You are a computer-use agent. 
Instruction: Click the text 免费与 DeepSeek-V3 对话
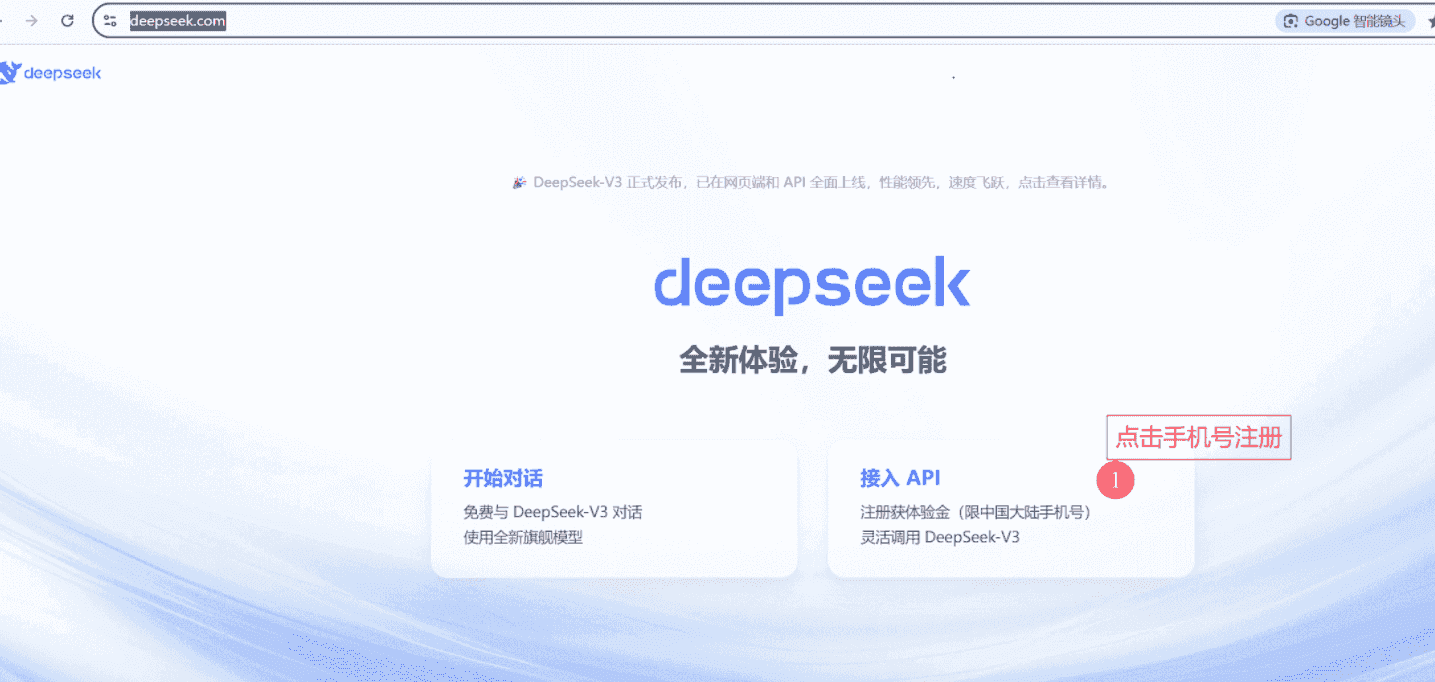pos(552,512)
